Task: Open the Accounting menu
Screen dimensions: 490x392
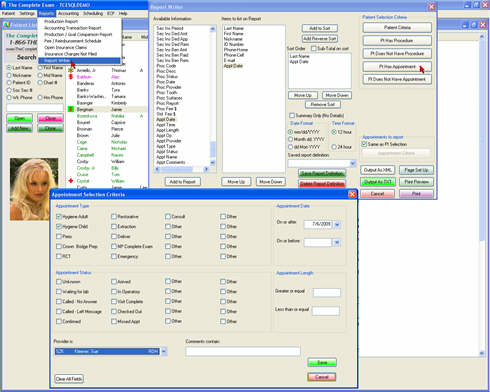Action: [68, 13]
